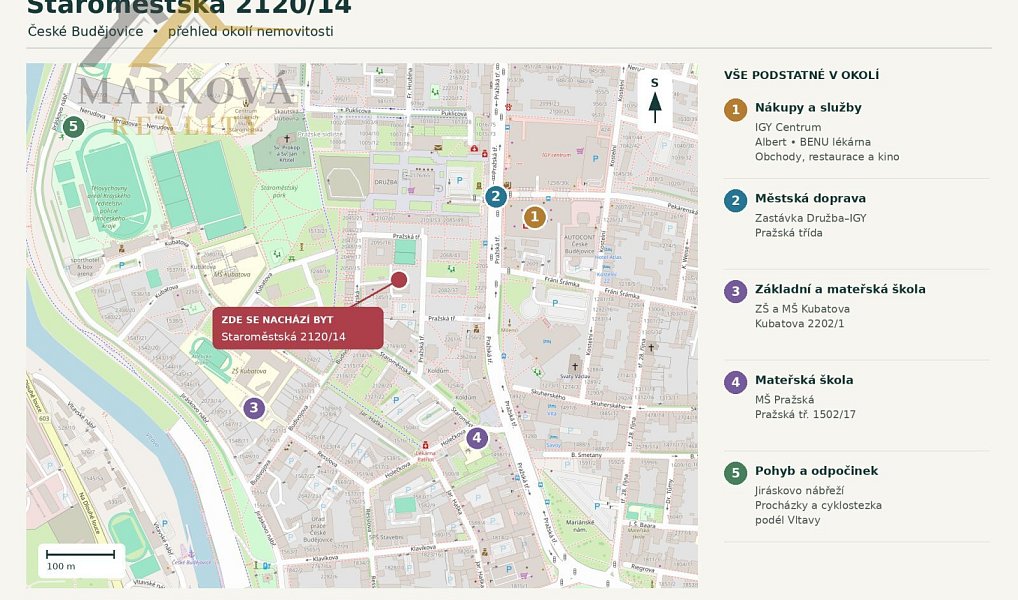Image resolution: width=1018 pixels, height=600 pixels.
Task: Click the Staroměstský park label on the map
Action: [279, 191]
